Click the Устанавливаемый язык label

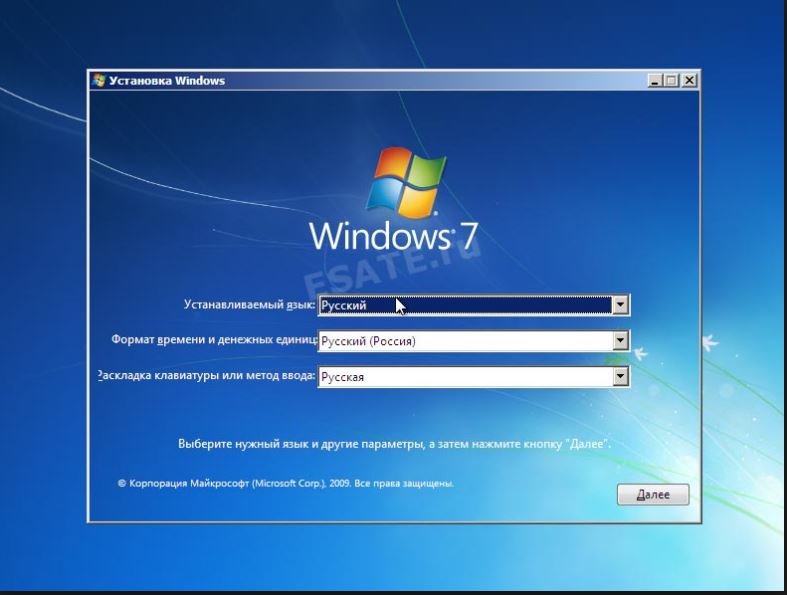[x=249, y=305]
